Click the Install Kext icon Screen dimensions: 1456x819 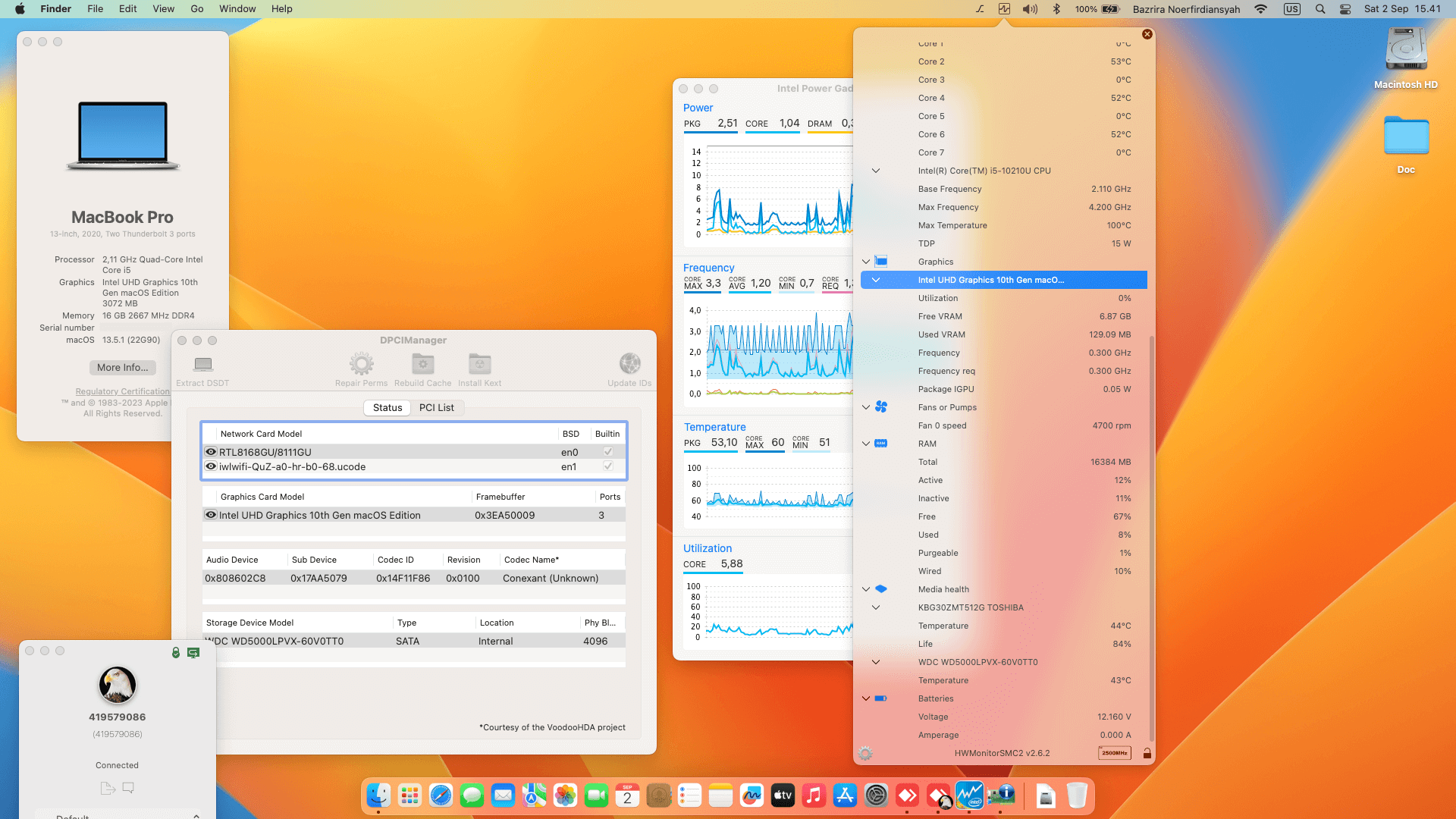[479, 365]
